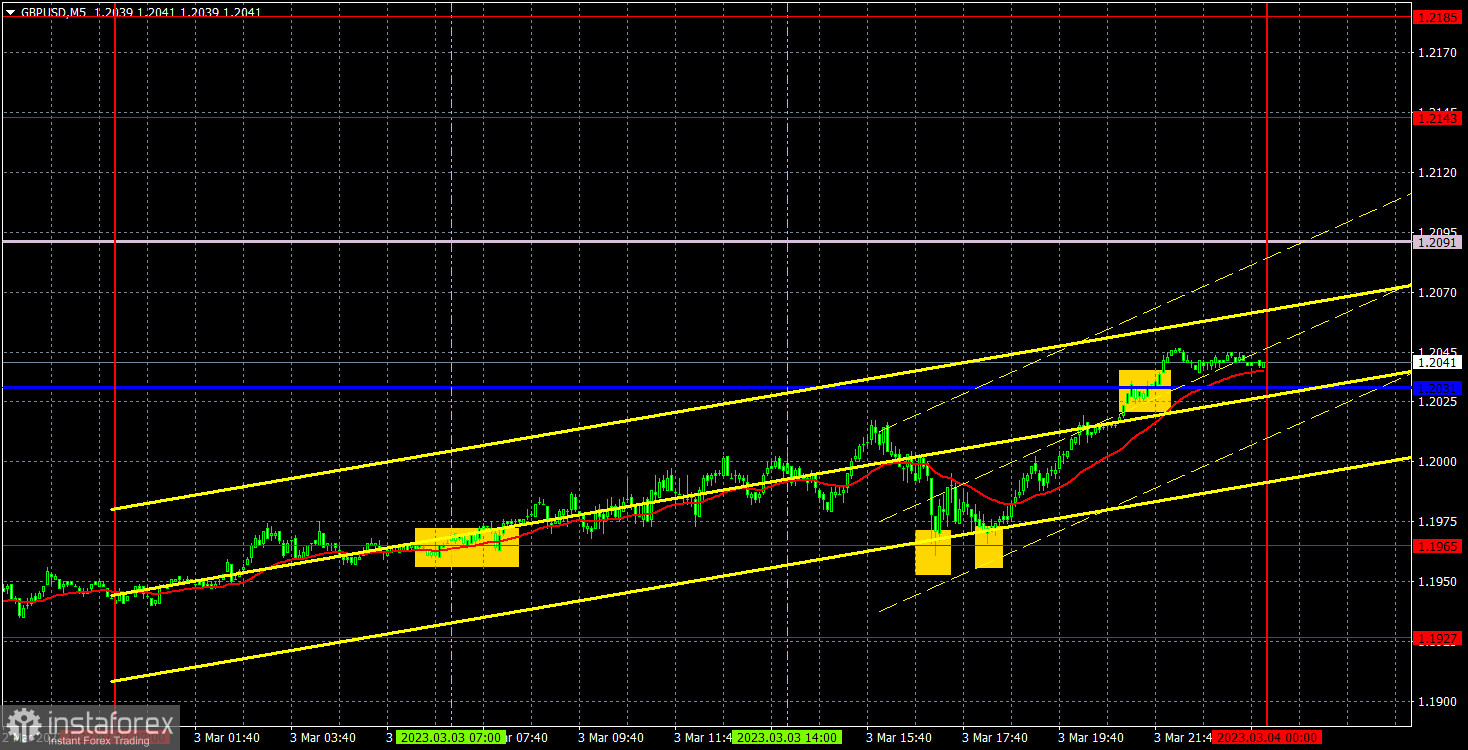
Task: Select the red 1.1927 price level label
Action: [x=1438, y=637]
